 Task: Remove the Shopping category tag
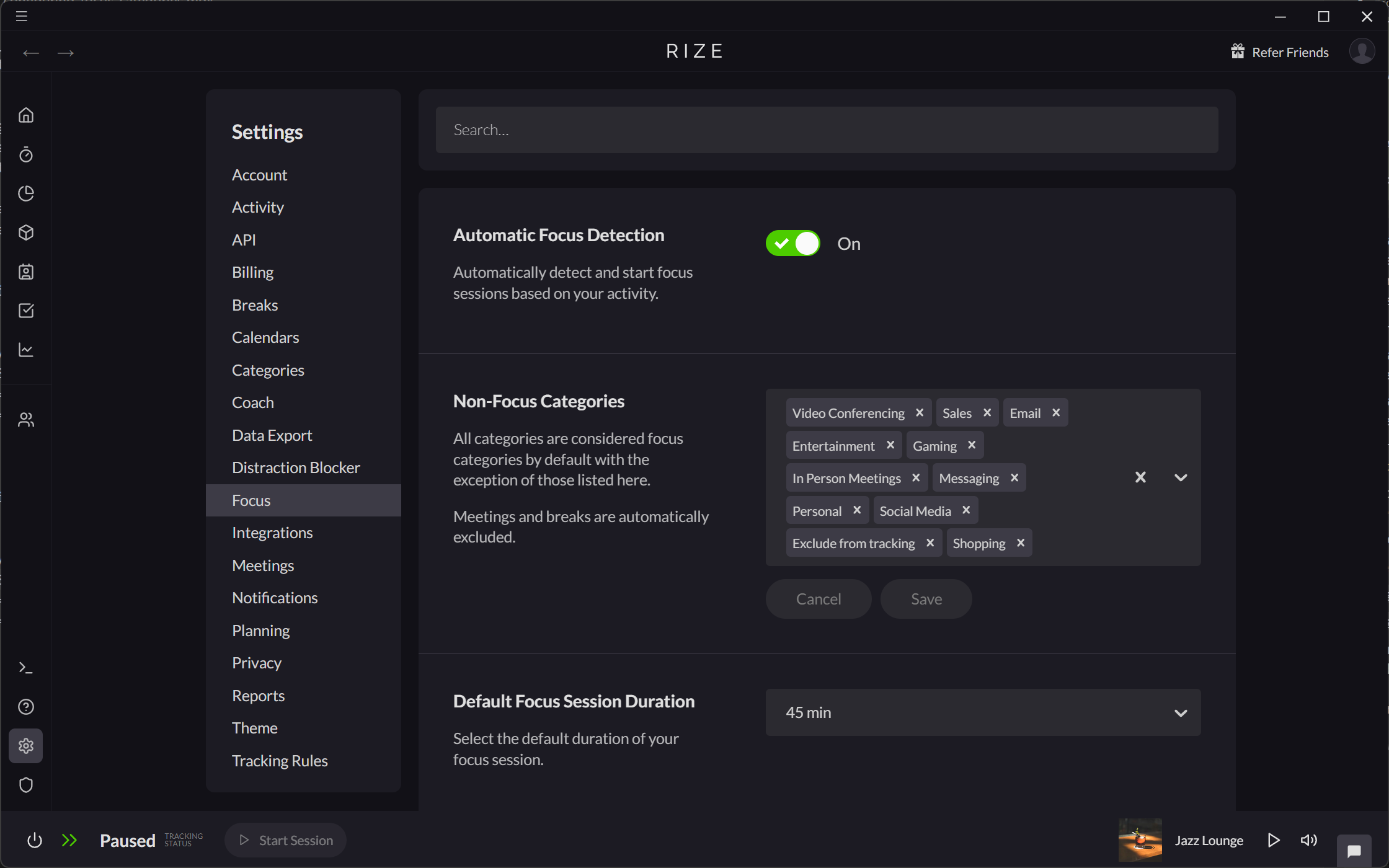point(1021,542)
